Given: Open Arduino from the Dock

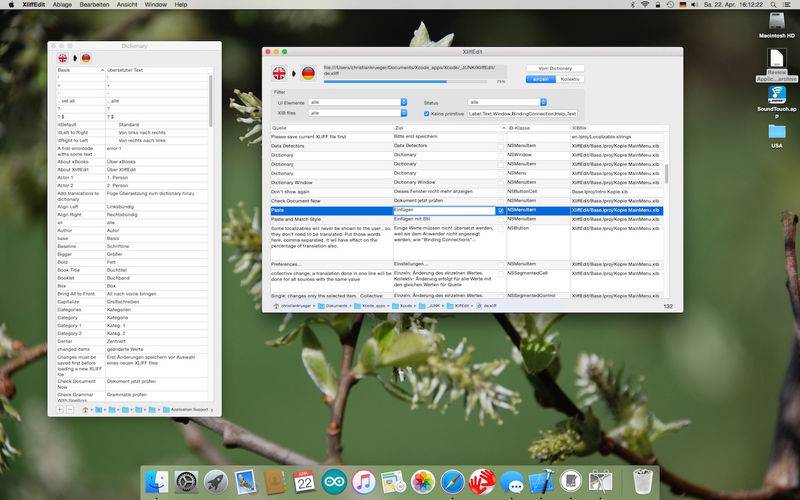Looking at the screenshot, I should tap(333, 481).
